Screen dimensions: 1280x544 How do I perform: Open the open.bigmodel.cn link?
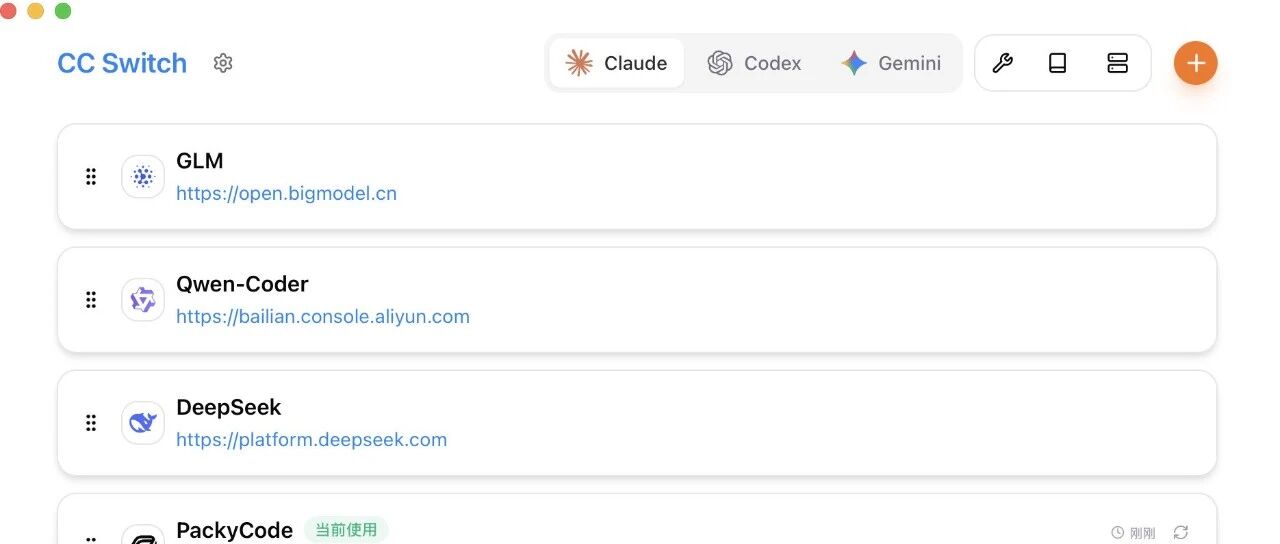[x=286, y=193]
